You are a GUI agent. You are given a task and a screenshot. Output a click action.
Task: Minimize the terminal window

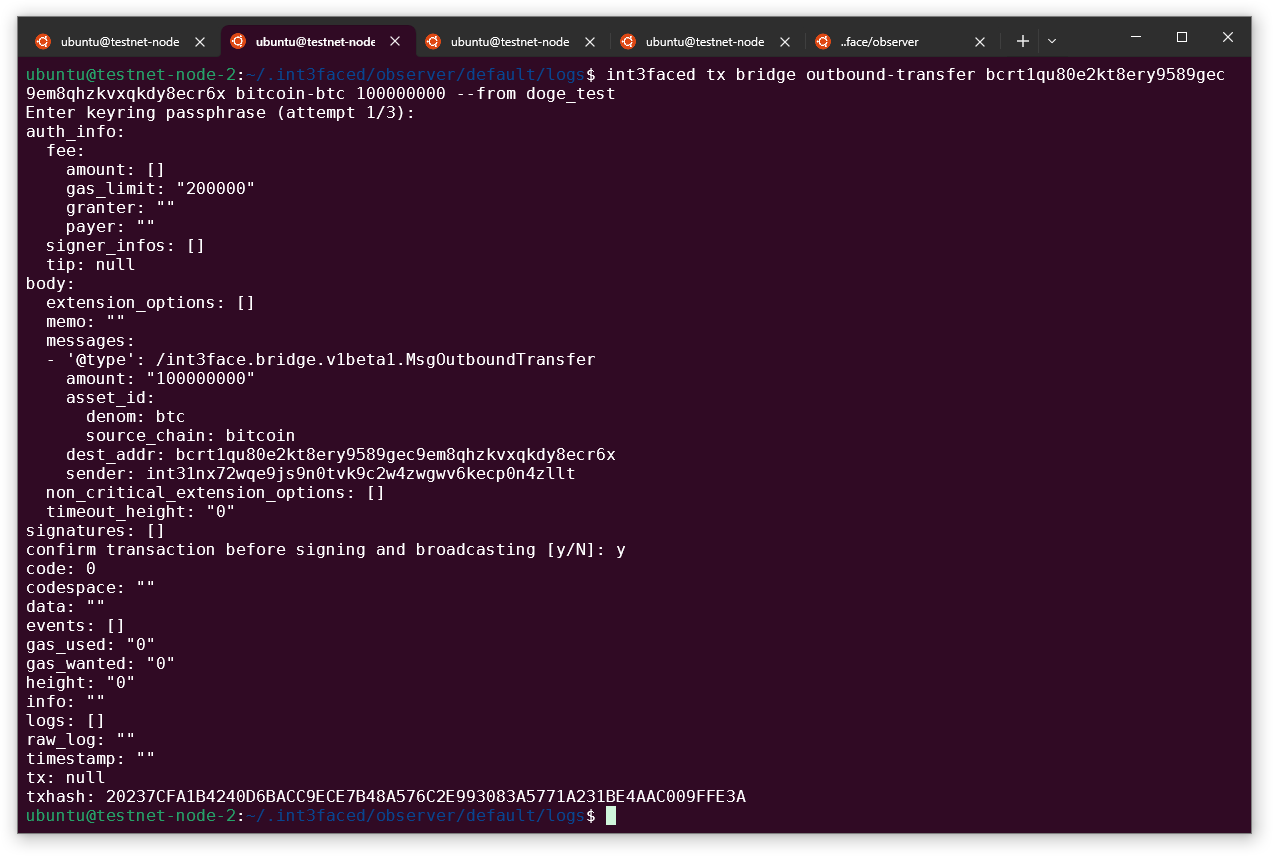point(1134,36)
